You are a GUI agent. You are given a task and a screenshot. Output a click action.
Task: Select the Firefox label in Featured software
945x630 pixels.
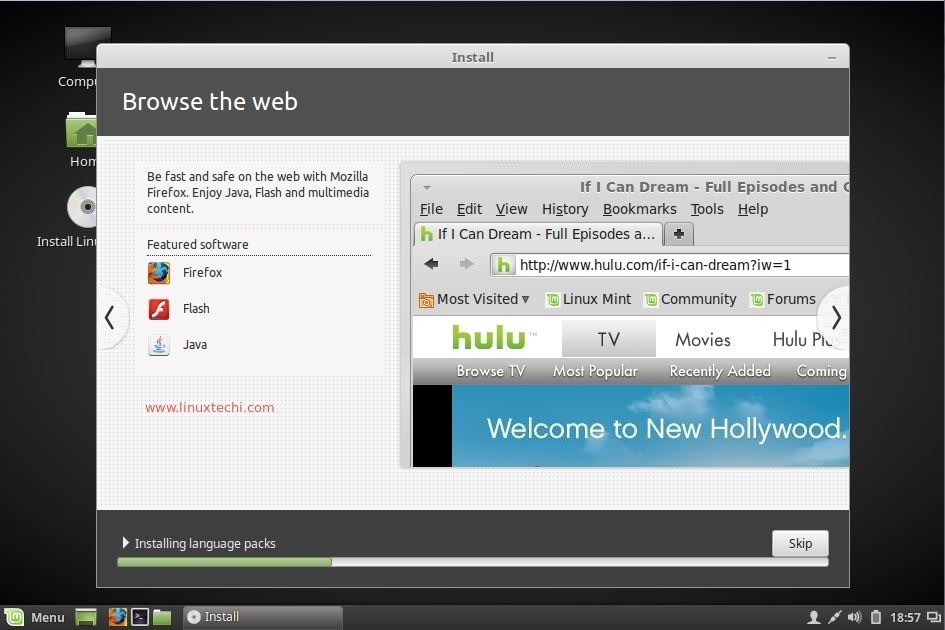(x=202, y=272)
